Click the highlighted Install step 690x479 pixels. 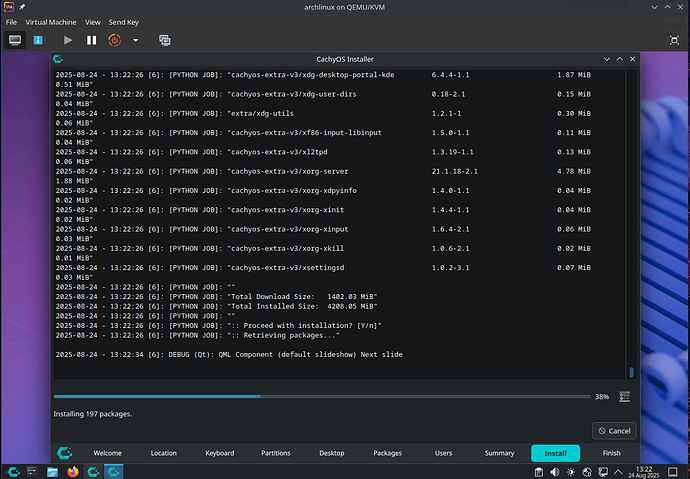pos(555,453)
